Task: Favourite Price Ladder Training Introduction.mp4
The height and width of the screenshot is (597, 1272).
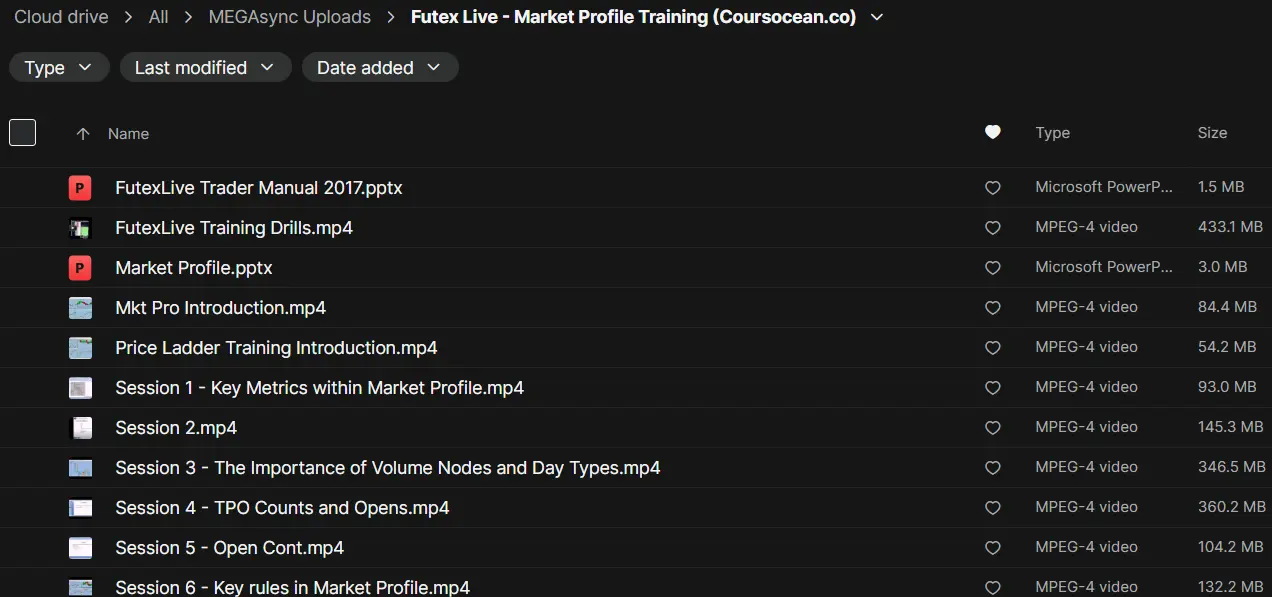Action: (993, 348)
